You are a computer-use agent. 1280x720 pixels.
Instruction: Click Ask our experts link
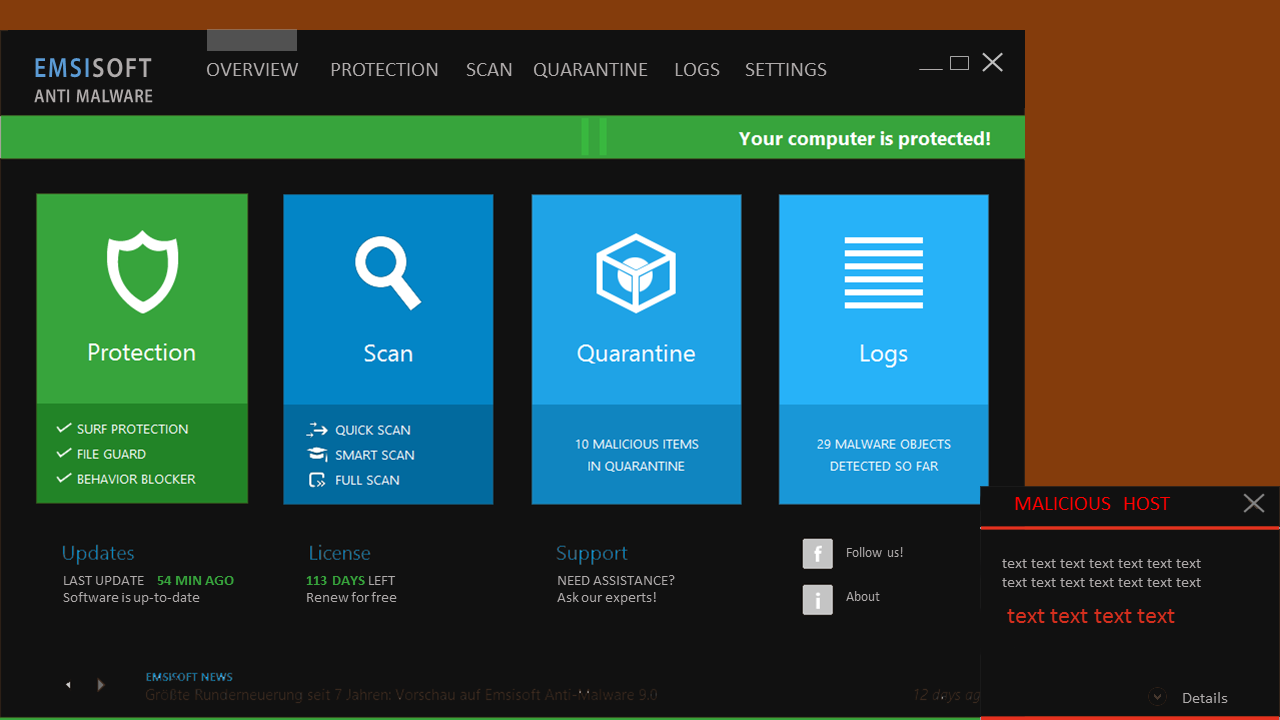point(607,598)
